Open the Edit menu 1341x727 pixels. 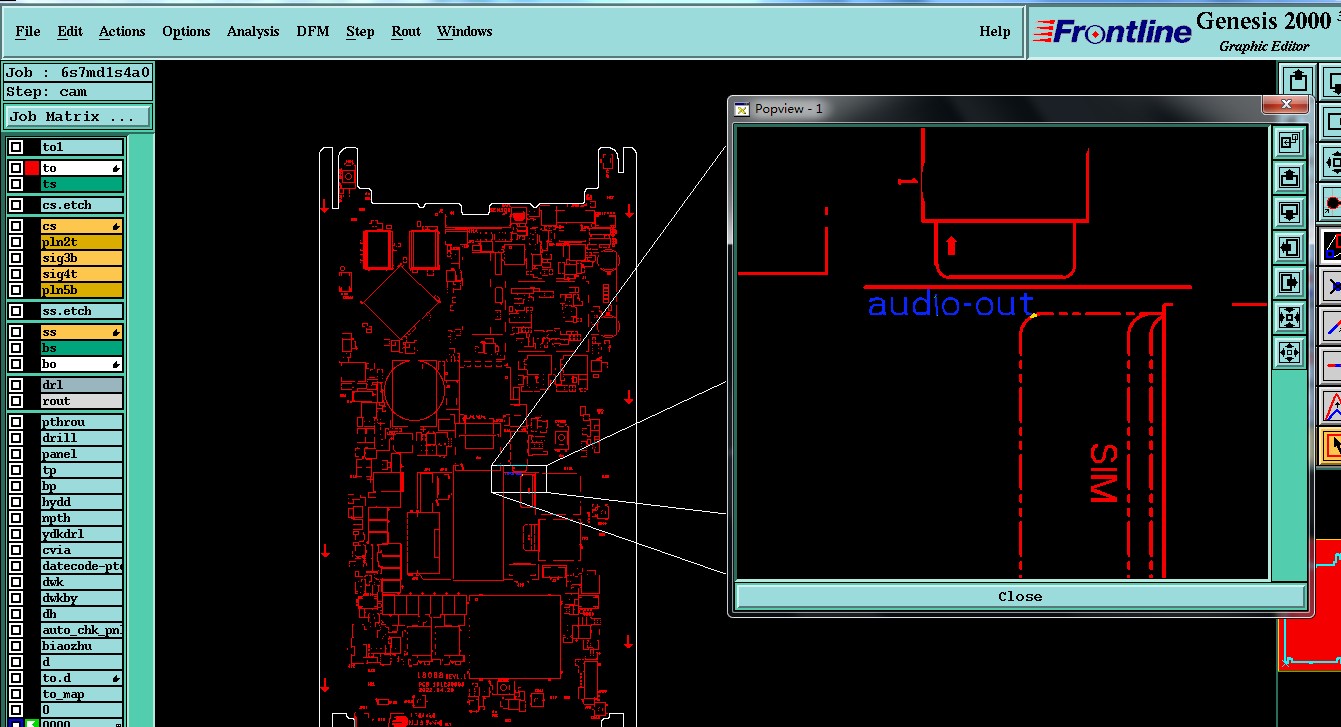tap(70, 31)
